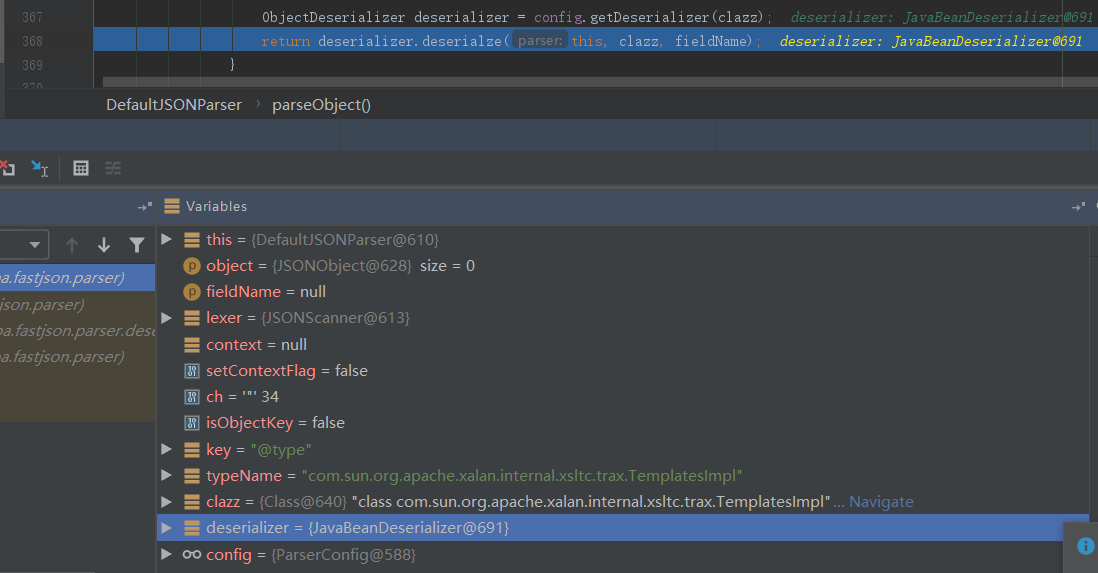This screenshot has height=573, width=1098.
Task: Click the DefaultJSONParser breadcrumb
Action: [174, 104]
